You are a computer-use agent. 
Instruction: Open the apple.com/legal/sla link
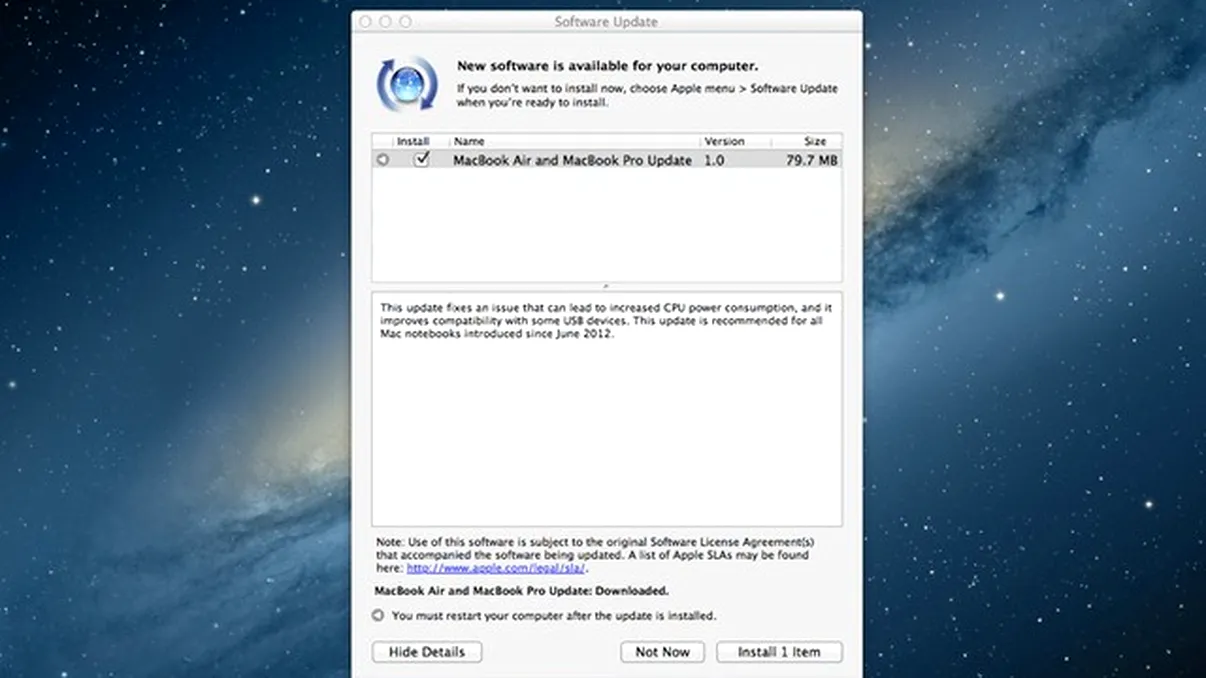[x=496, y=568]
